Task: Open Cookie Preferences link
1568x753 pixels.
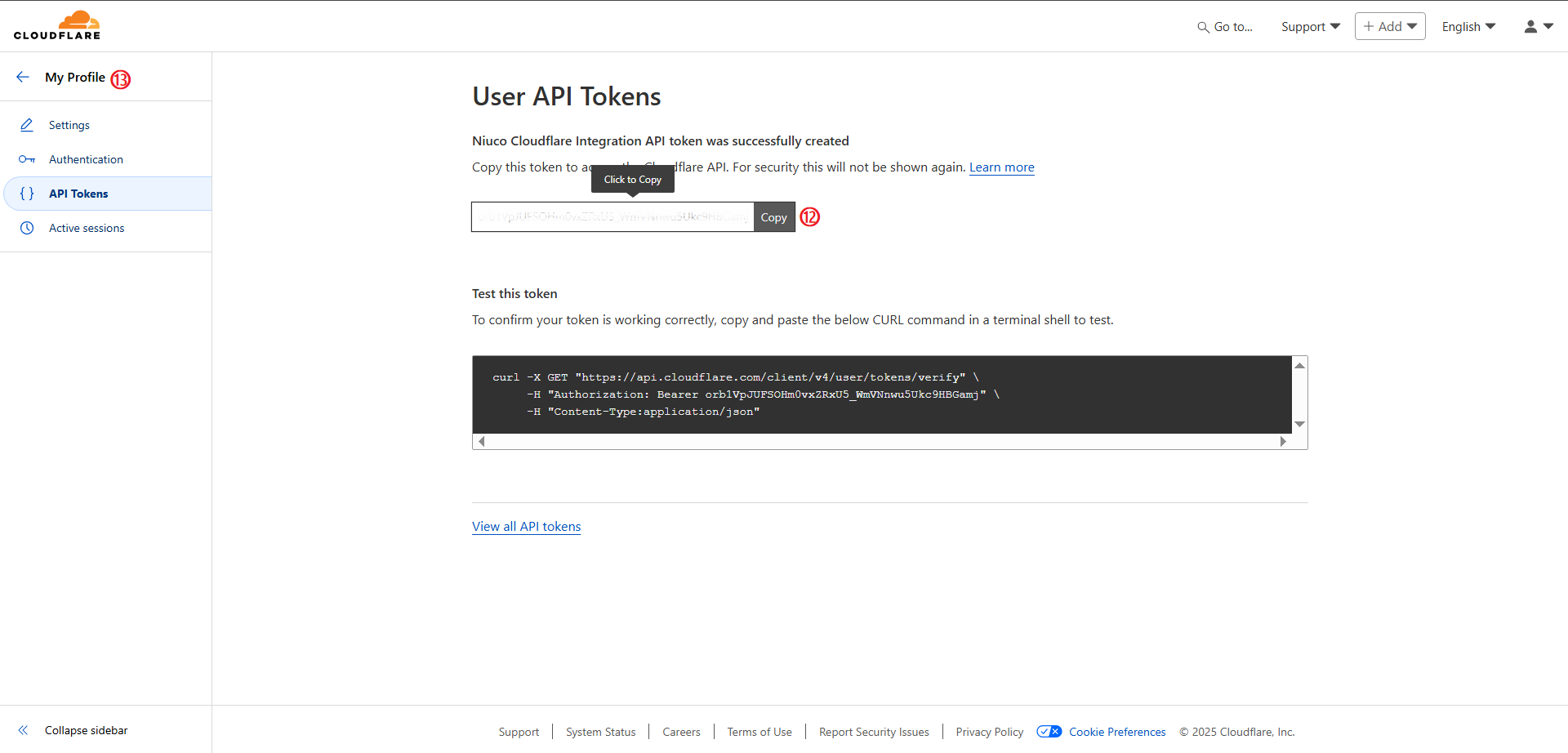Action: click(x=1117, y=732)
